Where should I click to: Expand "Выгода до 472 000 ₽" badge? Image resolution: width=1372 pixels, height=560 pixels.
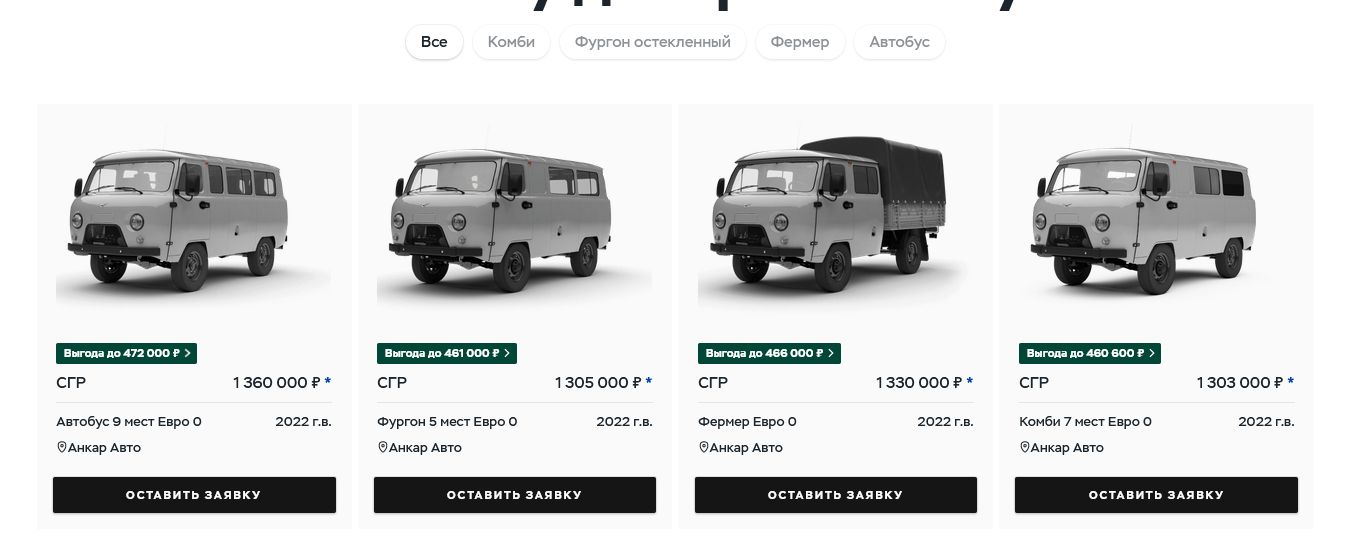coord(126,353)
